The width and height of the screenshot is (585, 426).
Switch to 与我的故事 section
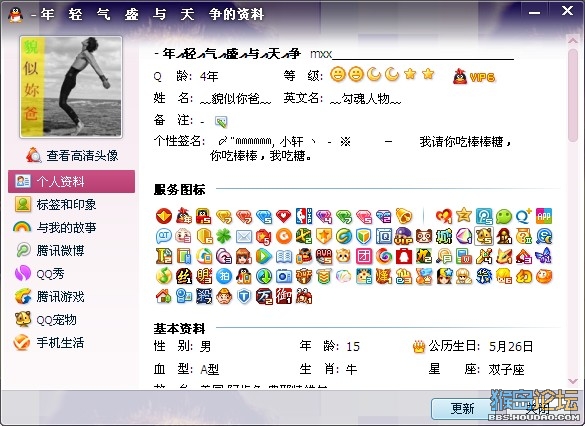click(54, 228)
